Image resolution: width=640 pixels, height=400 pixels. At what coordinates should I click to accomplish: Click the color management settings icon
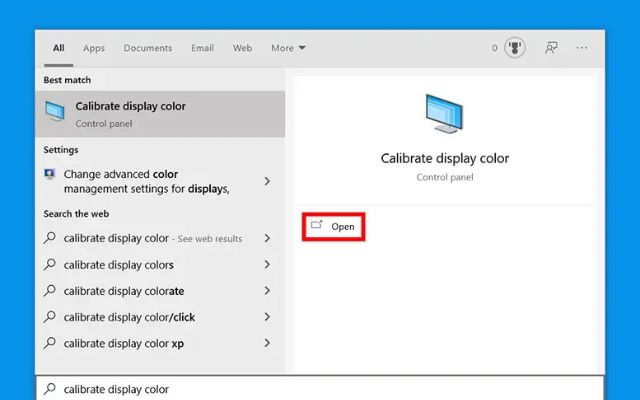point(49,174)
